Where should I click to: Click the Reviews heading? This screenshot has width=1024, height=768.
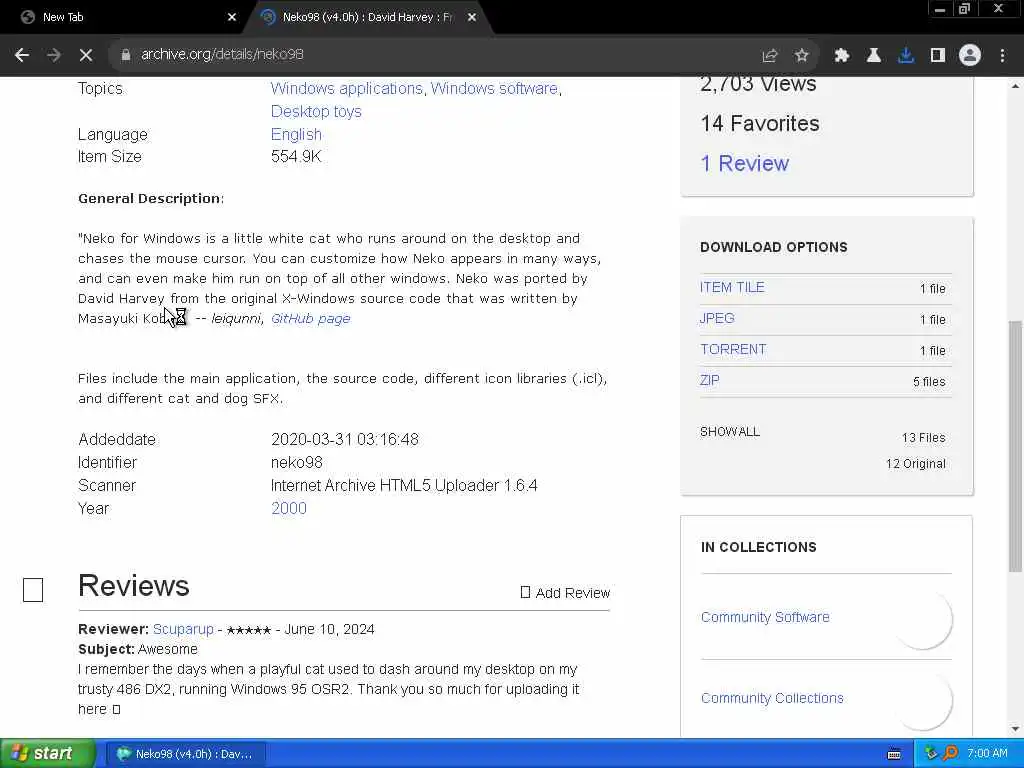pos(134,586)
